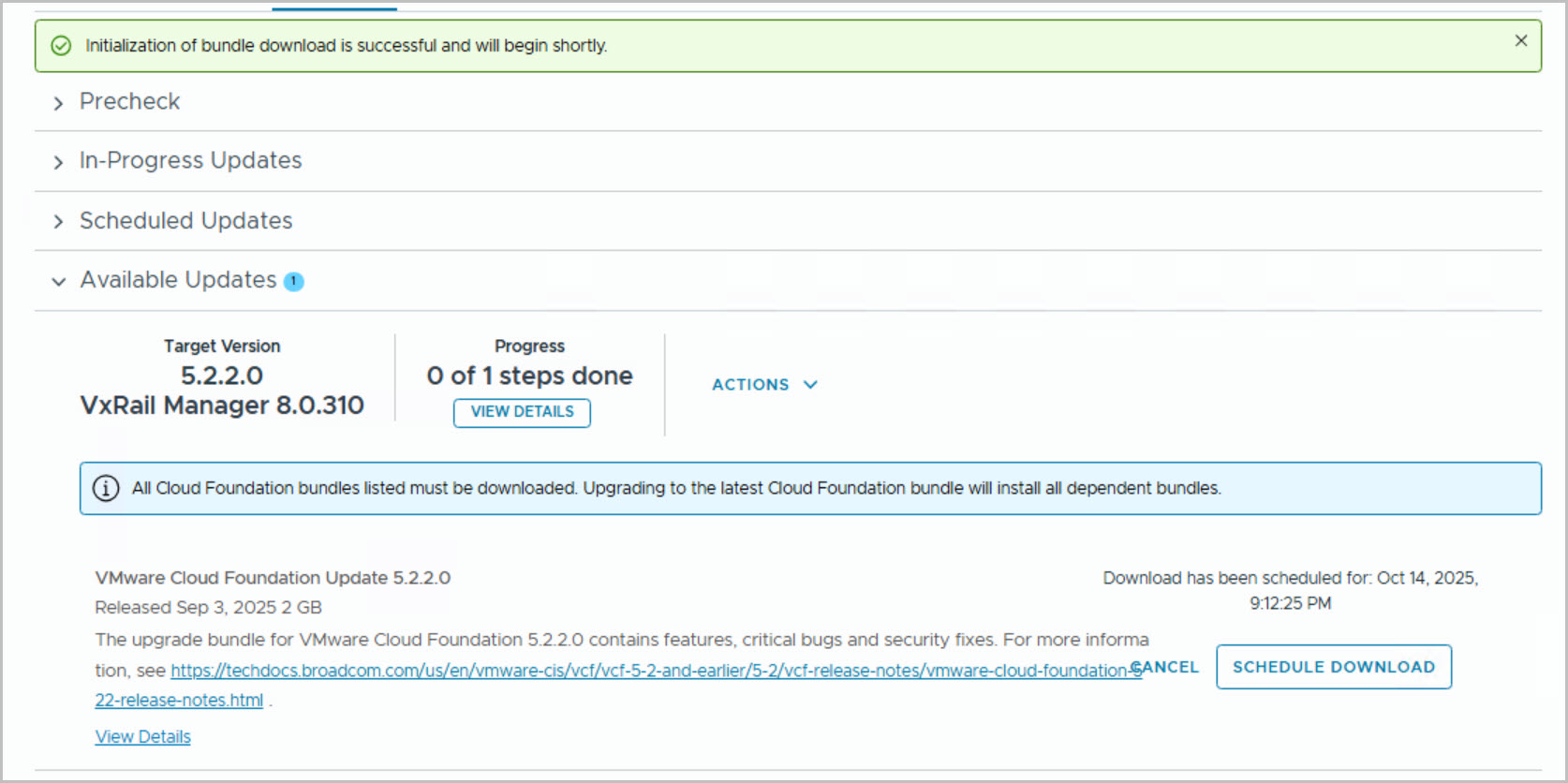This screenshot has height=783, width=1568.
Task: Click the green success checkmark icon
Action: pyautogui.click(x=61, y=46)
